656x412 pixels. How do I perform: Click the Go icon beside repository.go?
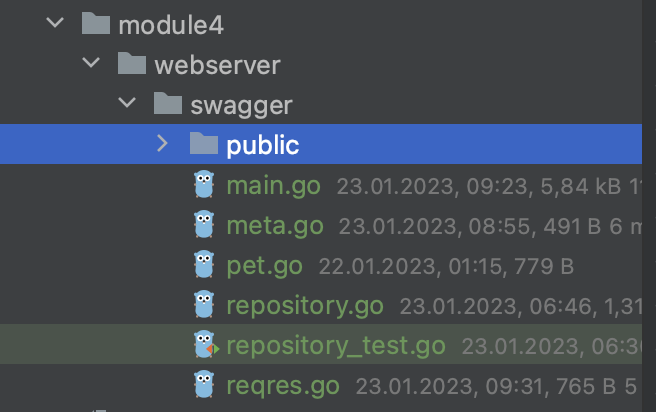205,305
